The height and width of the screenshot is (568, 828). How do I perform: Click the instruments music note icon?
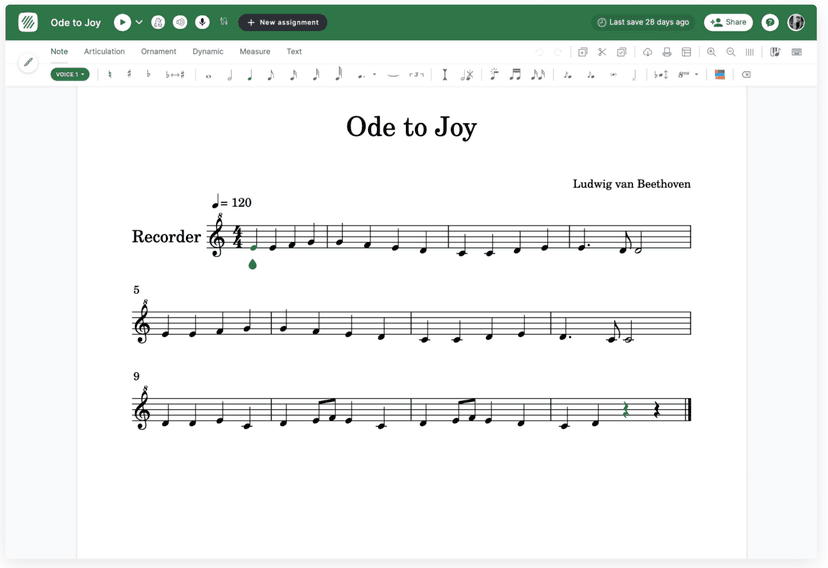click(775, 52)
